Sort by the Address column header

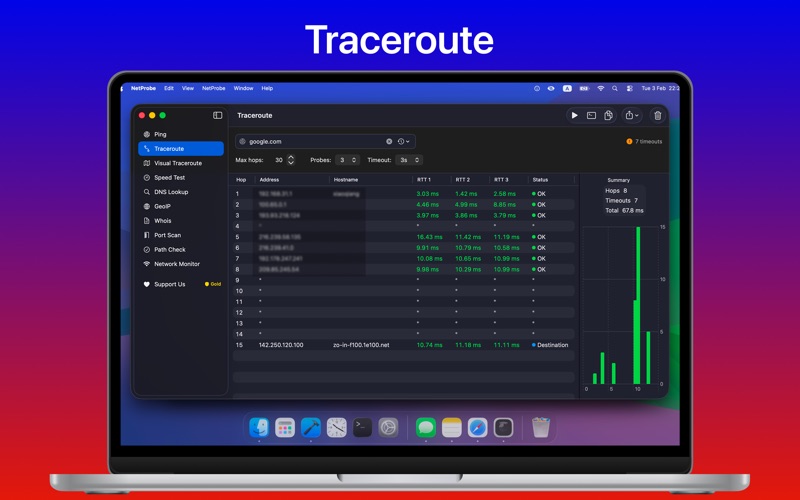point(269,180)
